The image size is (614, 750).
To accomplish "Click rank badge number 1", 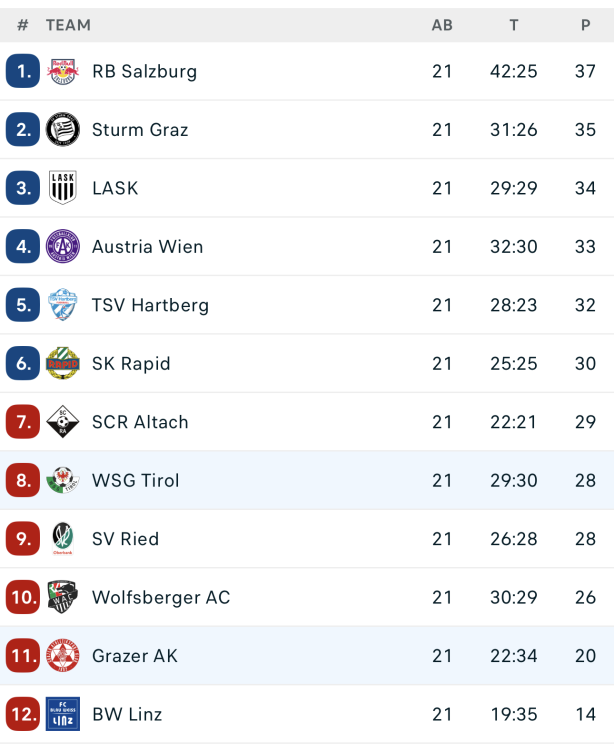I will (22, 71).
